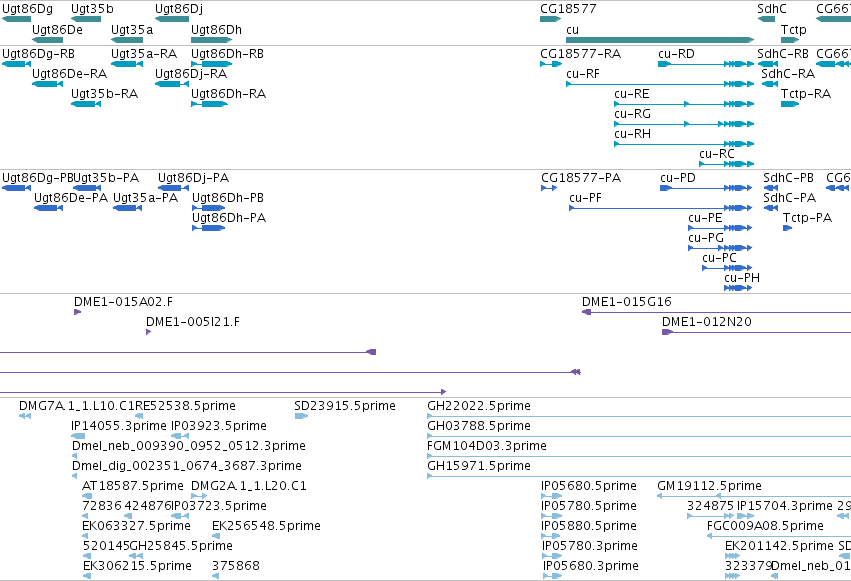Viewport: 851px width, 581px height.
Task: Click the Ugt35a gene label
Action: pos(132,30)
